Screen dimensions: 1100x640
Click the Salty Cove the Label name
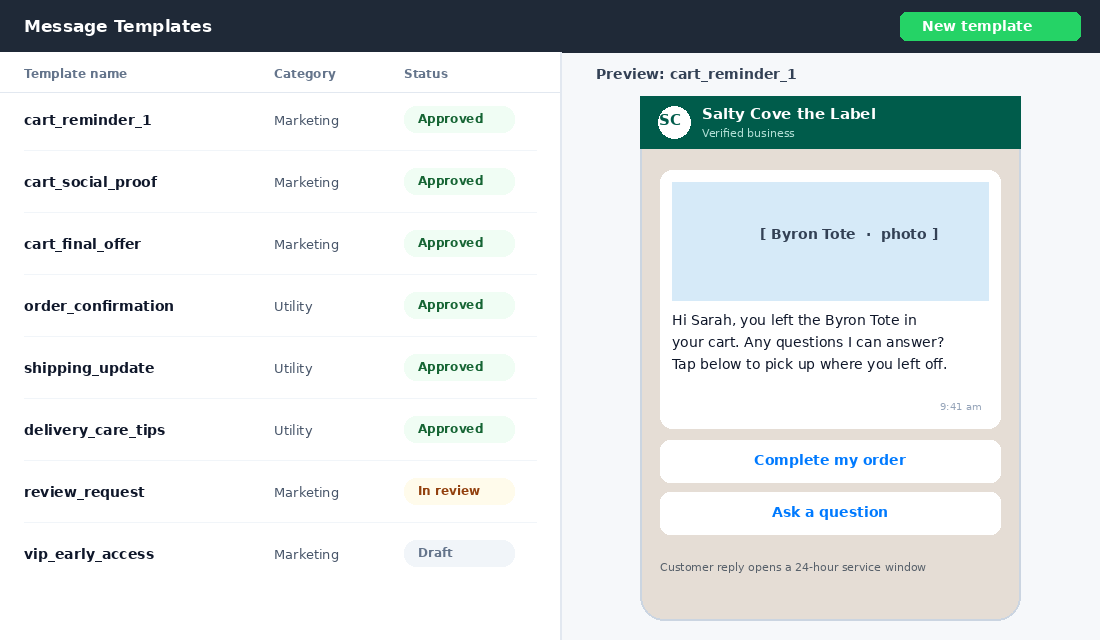(789, 114)
